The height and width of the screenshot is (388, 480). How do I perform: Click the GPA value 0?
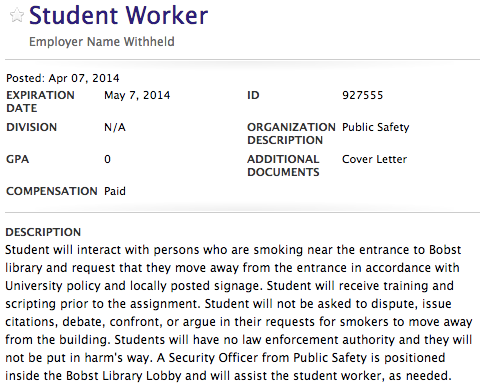[x=107, y=159]
